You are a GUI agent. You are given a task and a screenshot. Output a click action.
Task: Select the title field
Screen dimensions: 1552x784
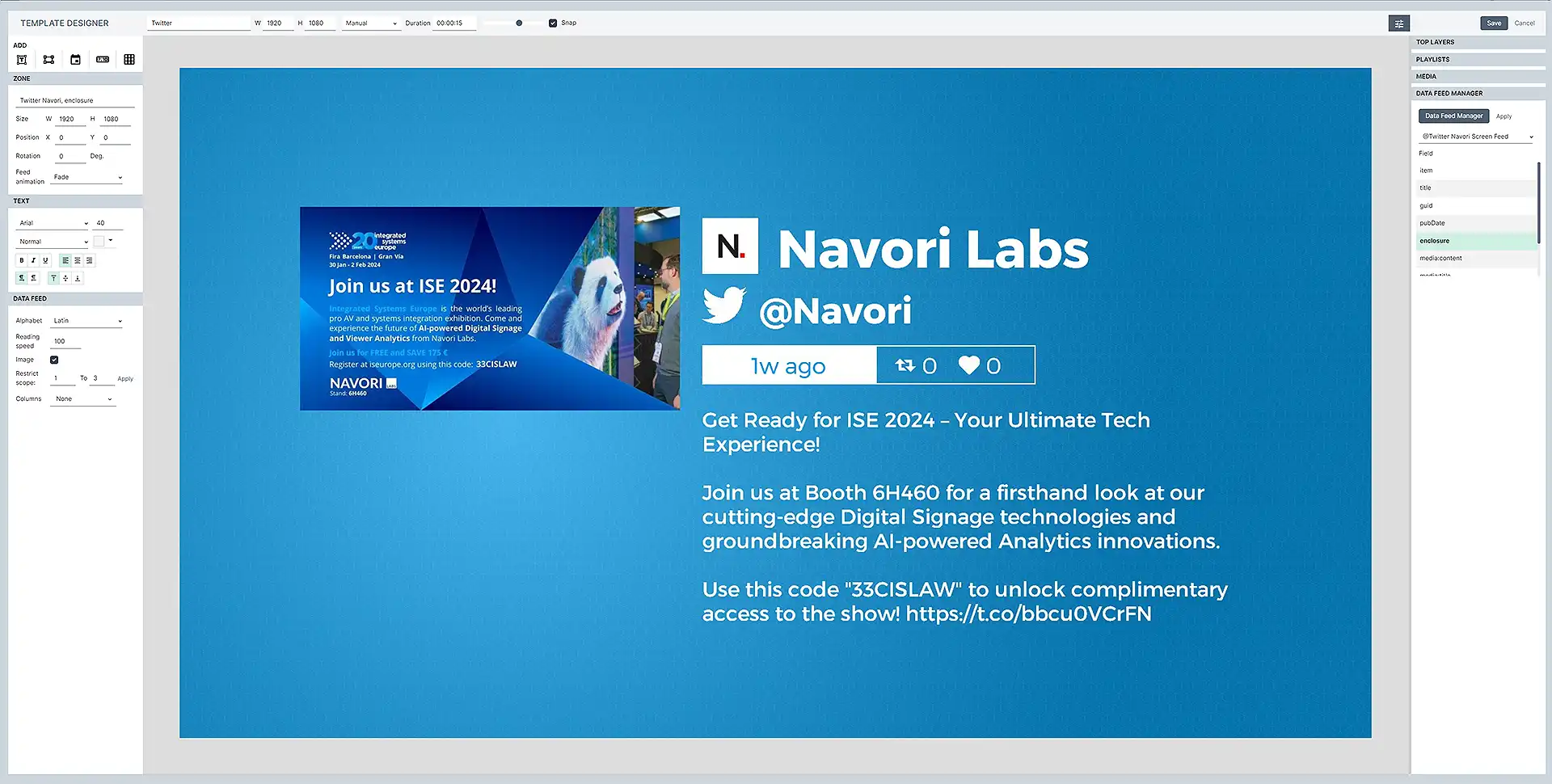(1476, 188)
